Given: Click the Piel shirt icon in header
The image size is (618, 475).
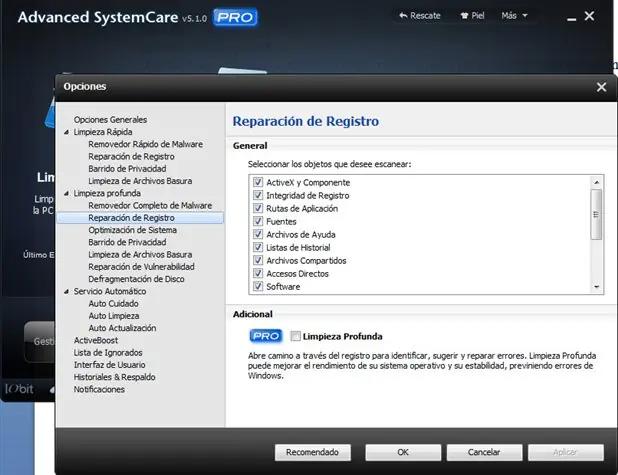Looking at the screenshot, I should (x=464, y=16).
